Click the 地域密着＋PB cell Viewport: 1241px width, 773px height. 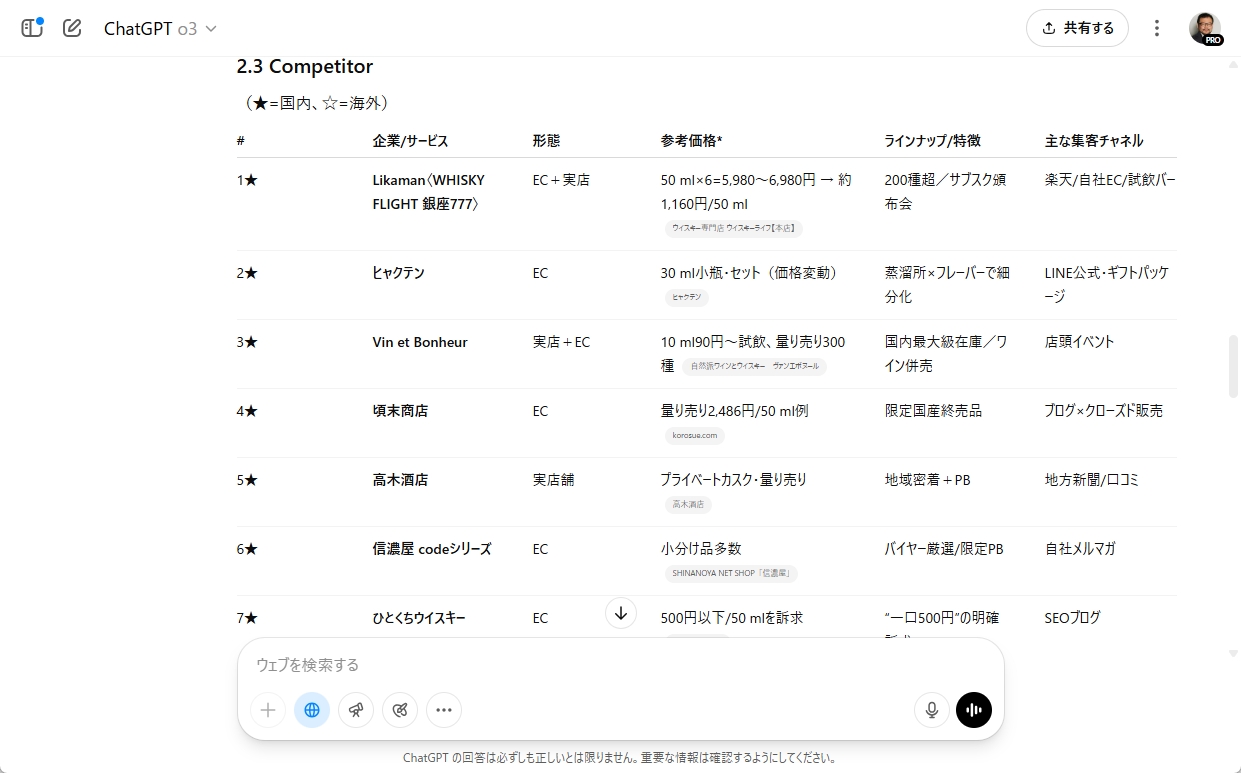click(928, 480)
